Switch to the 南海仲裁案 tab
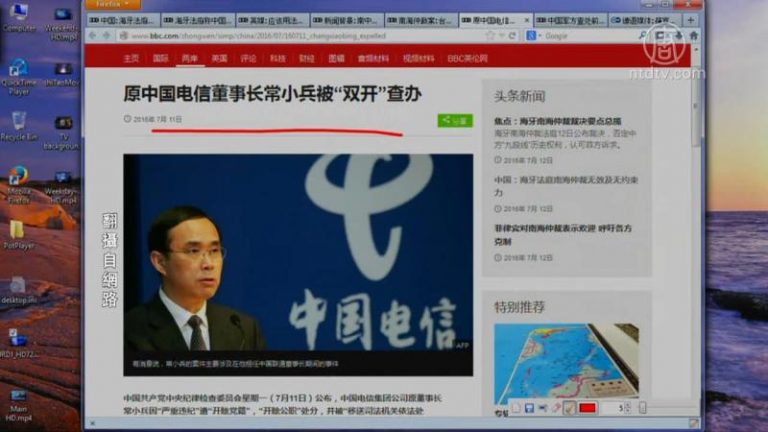The image size is (768, 432). point(420,21)
